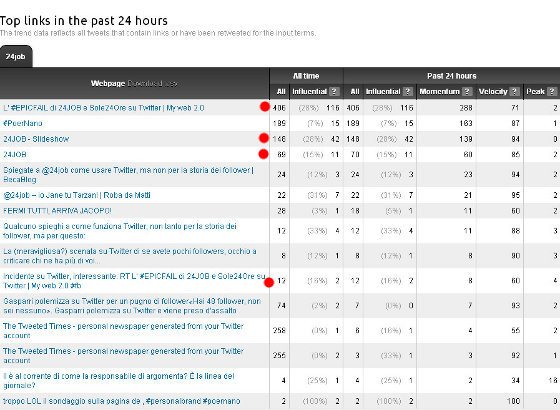Open @24job – io Jane tu Tarzan link
Image resolution: width=560 pixels, height=410 pixels.
click(77, 195)
